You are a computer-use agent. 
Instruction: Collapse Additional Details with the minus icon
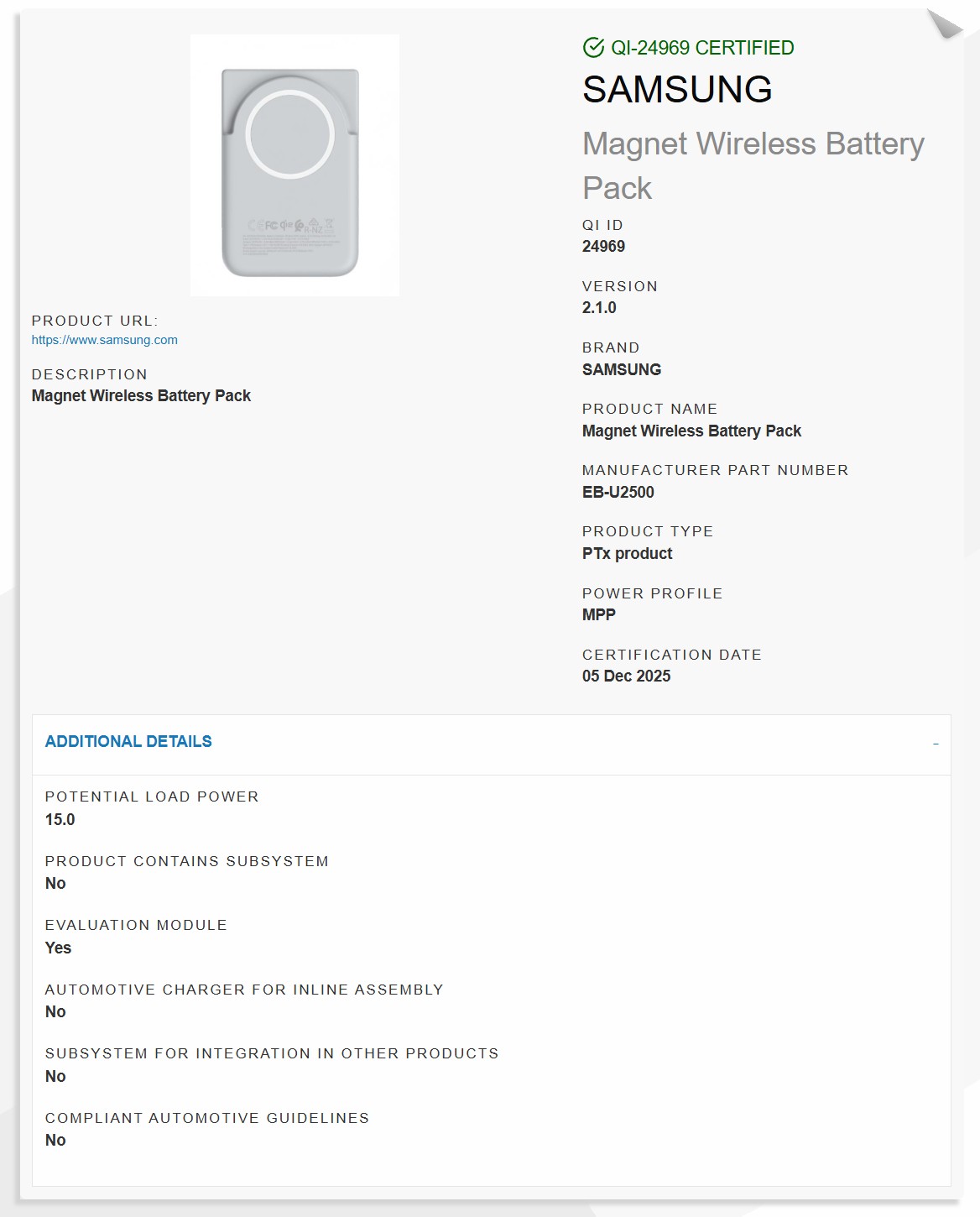(x=936, y=744)
